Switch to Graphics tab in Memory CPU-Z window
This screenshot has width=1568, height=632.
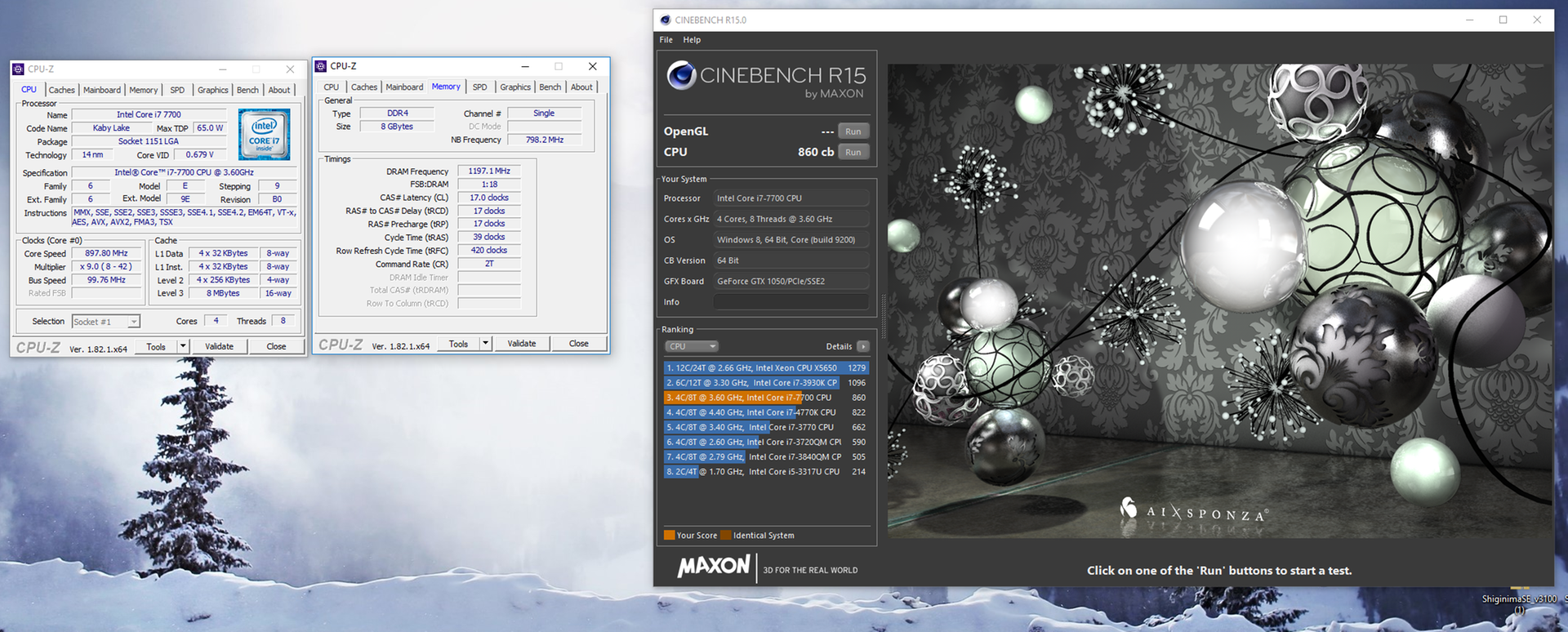point(515,87)
